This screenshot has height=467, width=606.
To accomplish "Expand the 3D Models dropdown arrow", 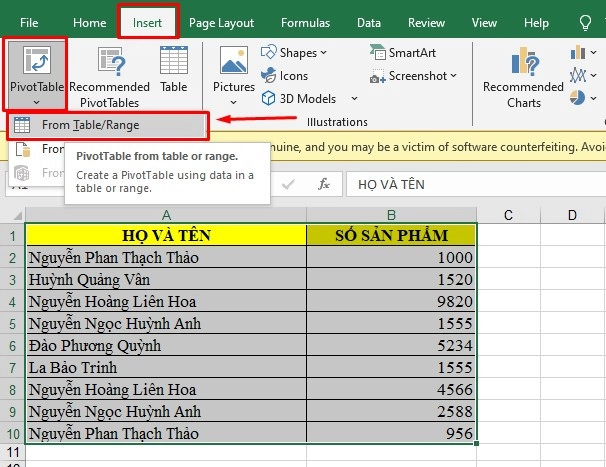I will (355, 99).
